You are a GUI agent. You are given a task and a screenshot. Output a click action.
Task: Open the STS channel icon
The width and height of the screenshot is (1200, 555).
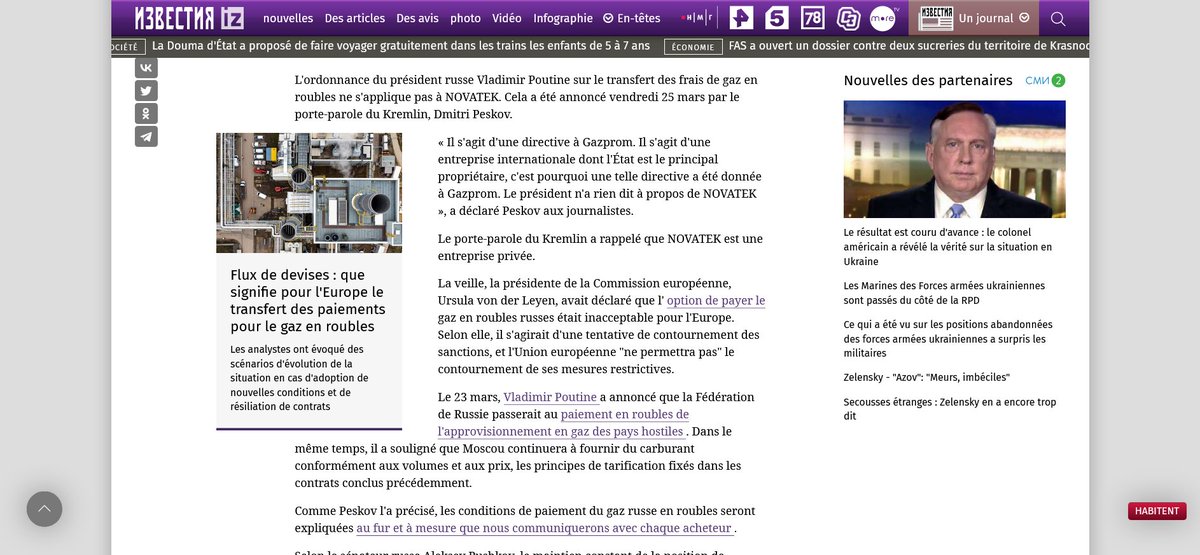[x=848, y=18]
